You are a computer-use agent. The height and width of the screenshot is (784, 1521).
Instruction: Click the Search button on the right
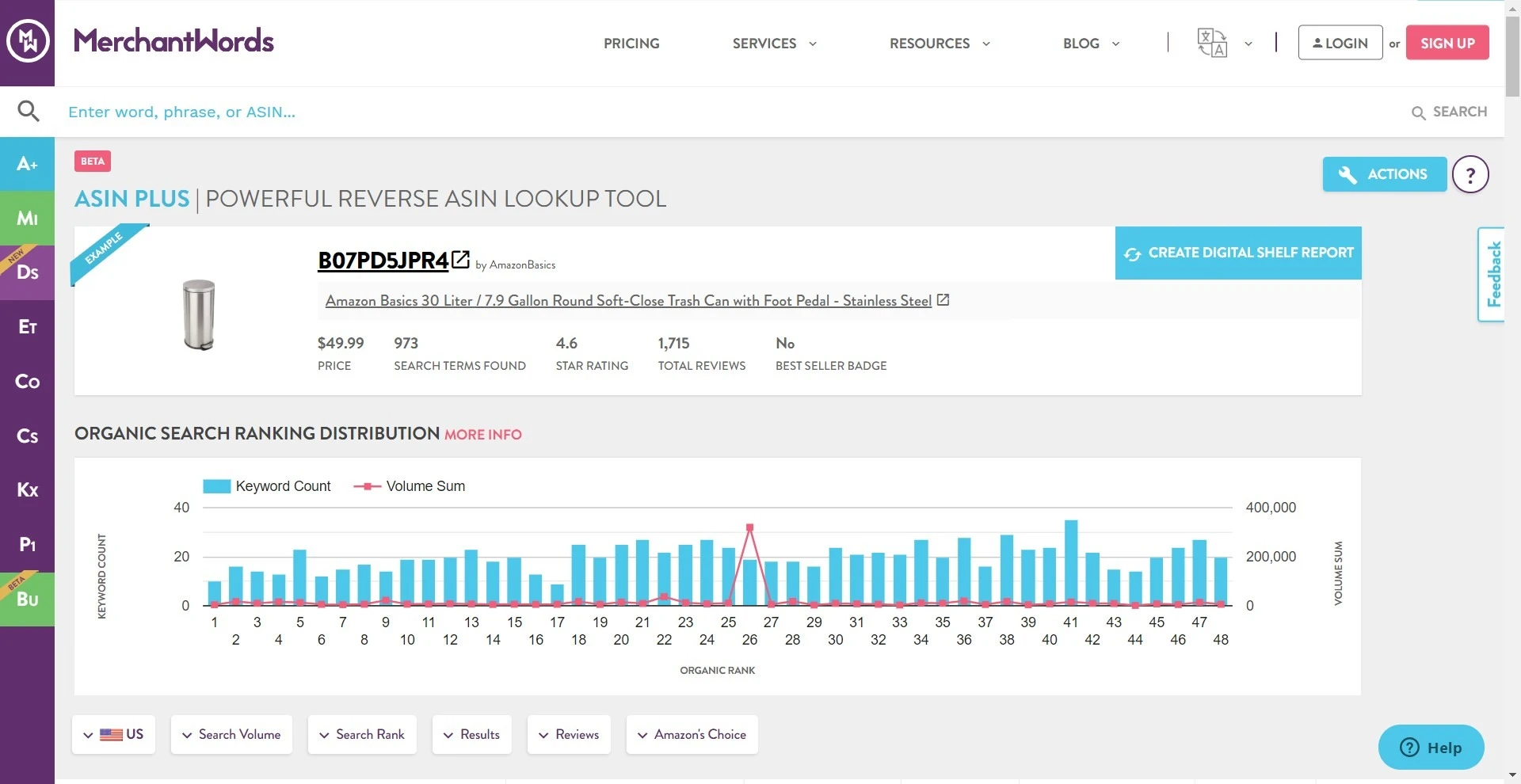1450,112
